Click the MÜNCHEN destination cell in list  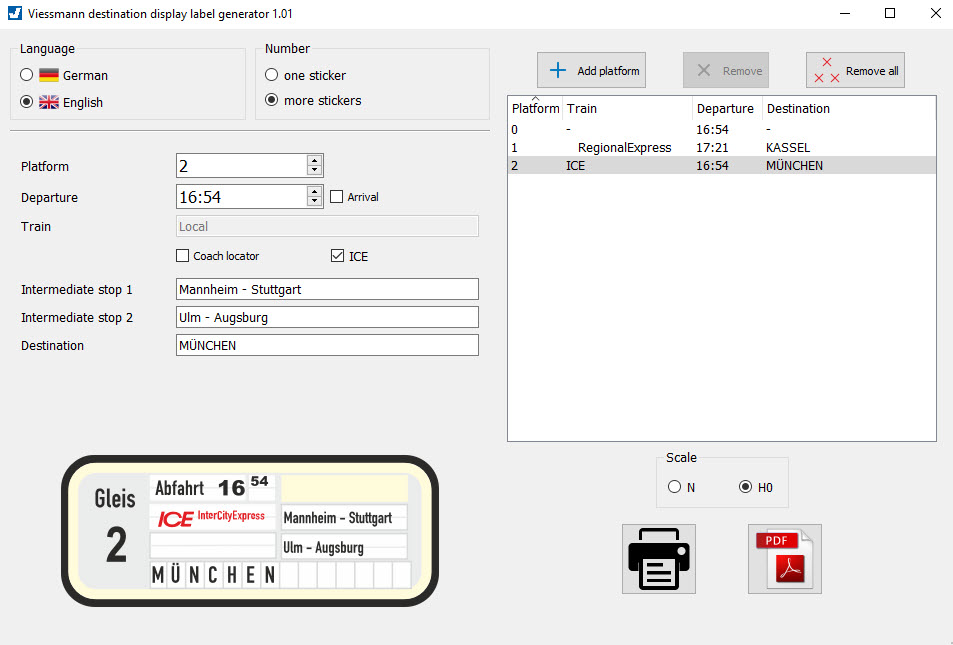(x=794, y=165)
